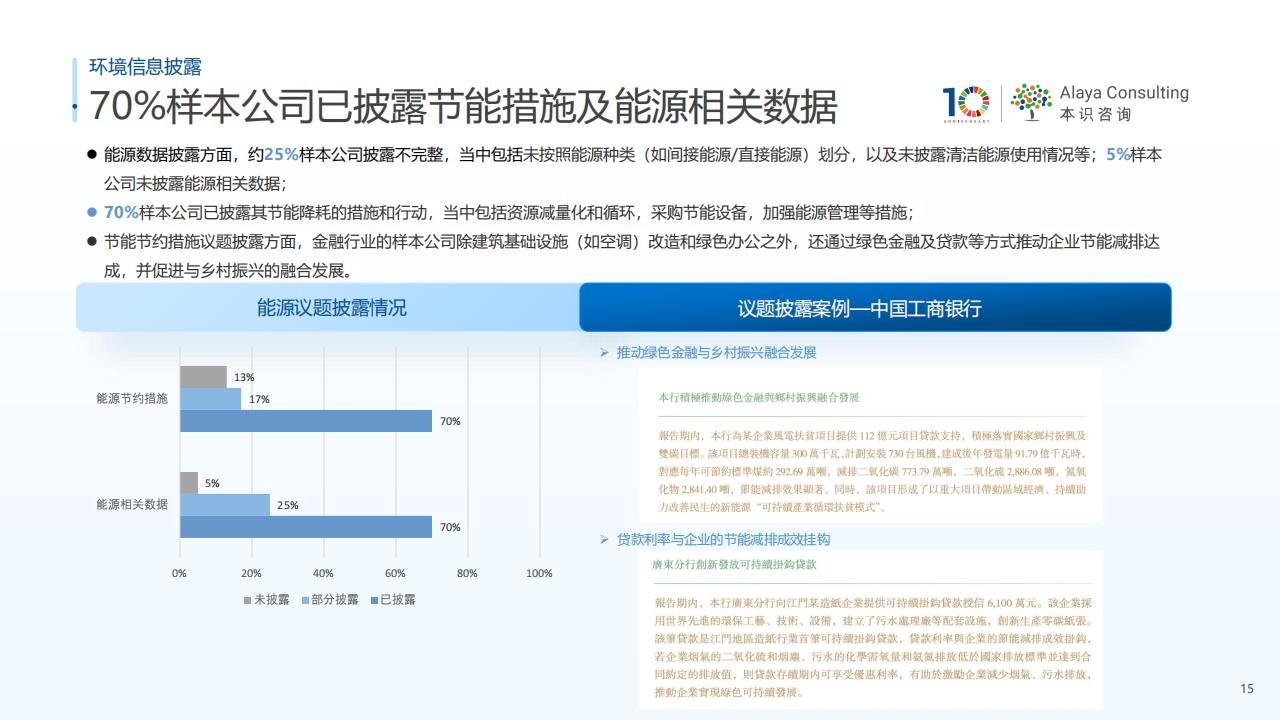Click the 20% axis tick label

[251, 573]
